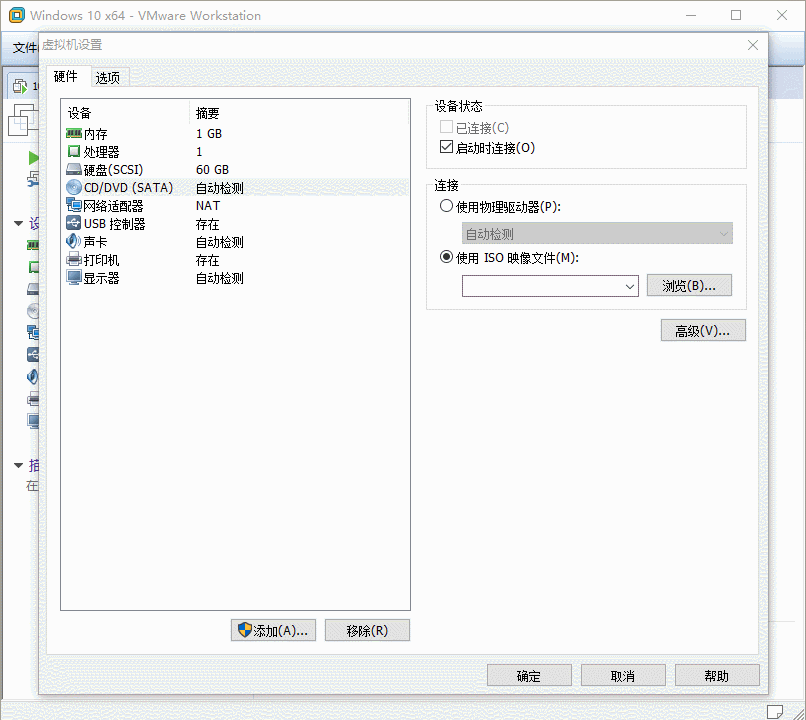Click the 摘要 column header
Viewport: 806px width, 720px height.
coord(207,113)
